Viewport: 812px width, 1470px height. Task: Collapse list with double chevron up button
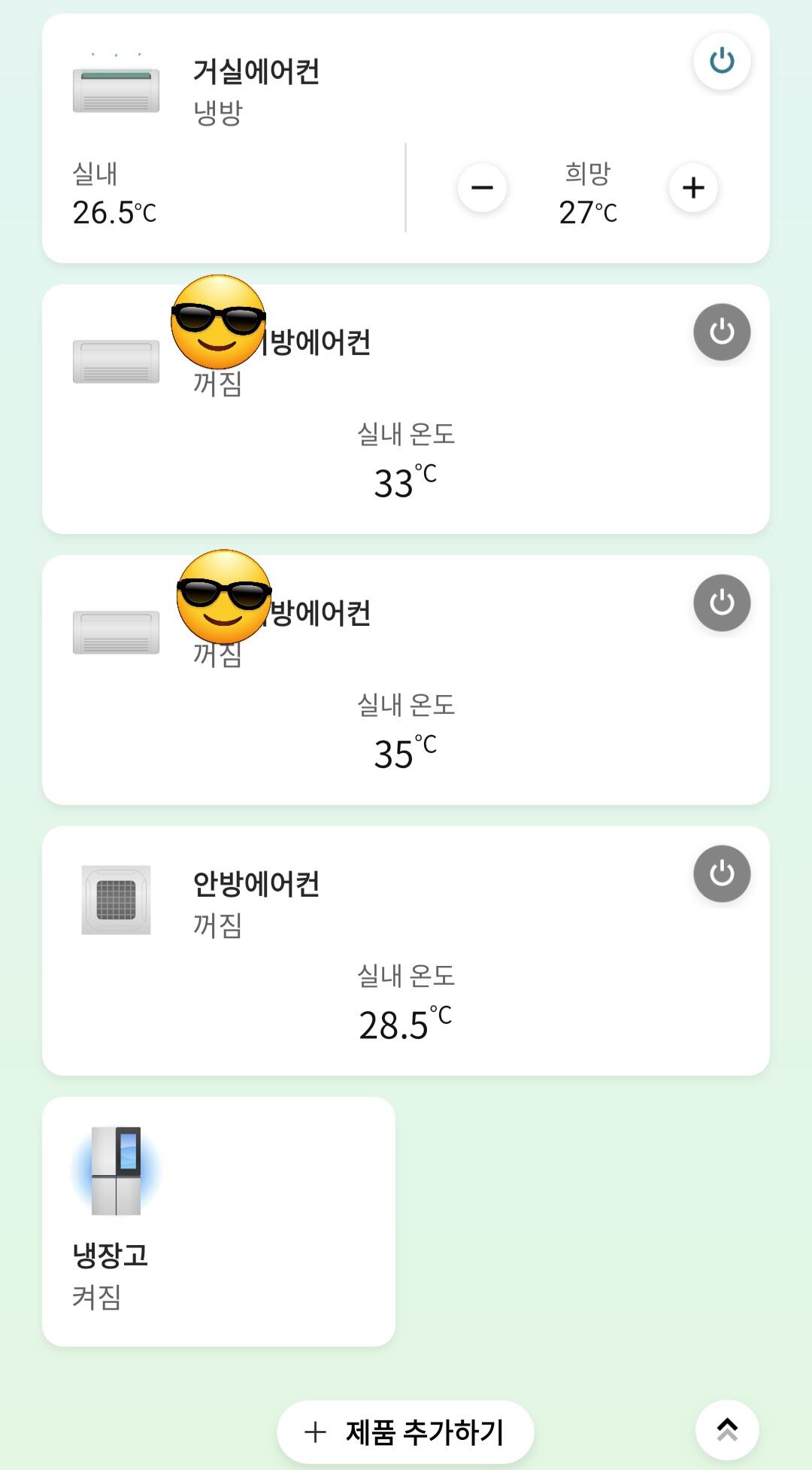[x=726, y=1429]
